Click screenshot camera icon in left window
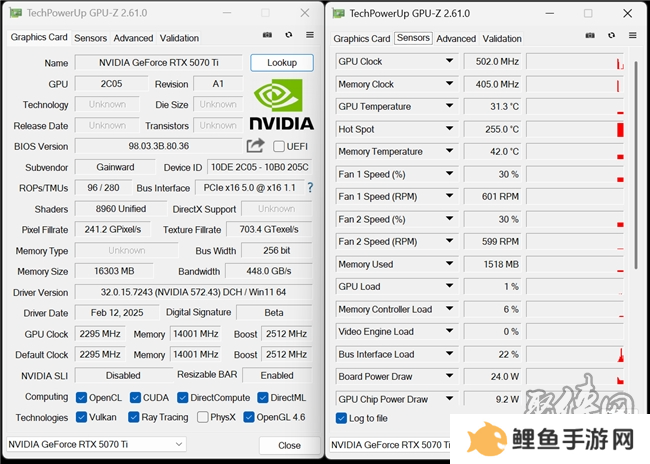The height and width of the screenshot is (464, 650). (267, 35)
